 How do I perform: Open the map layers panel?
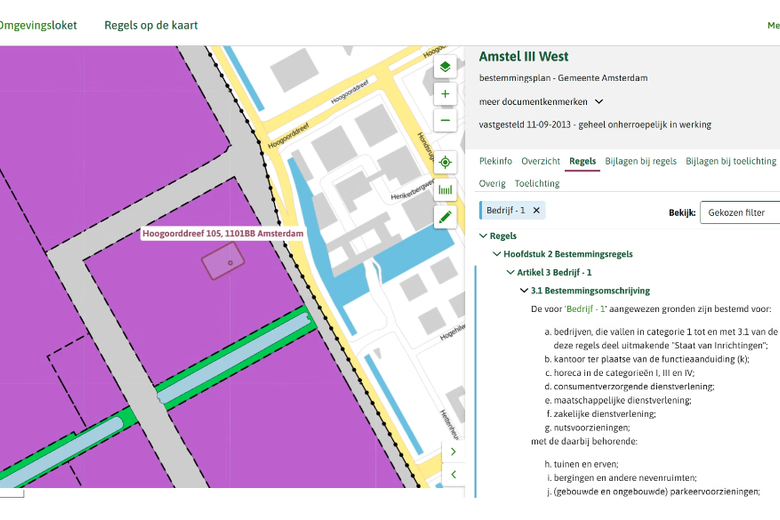[445, 67]
